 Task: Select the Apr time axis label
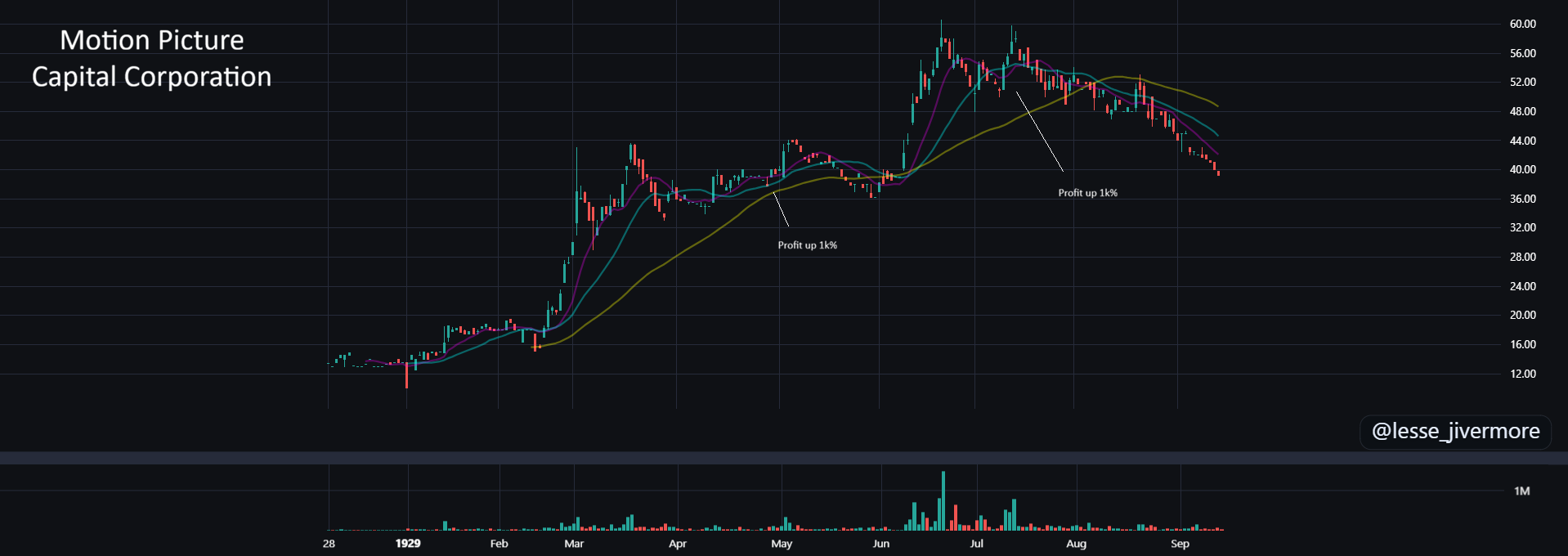click(x=678, y=544)
